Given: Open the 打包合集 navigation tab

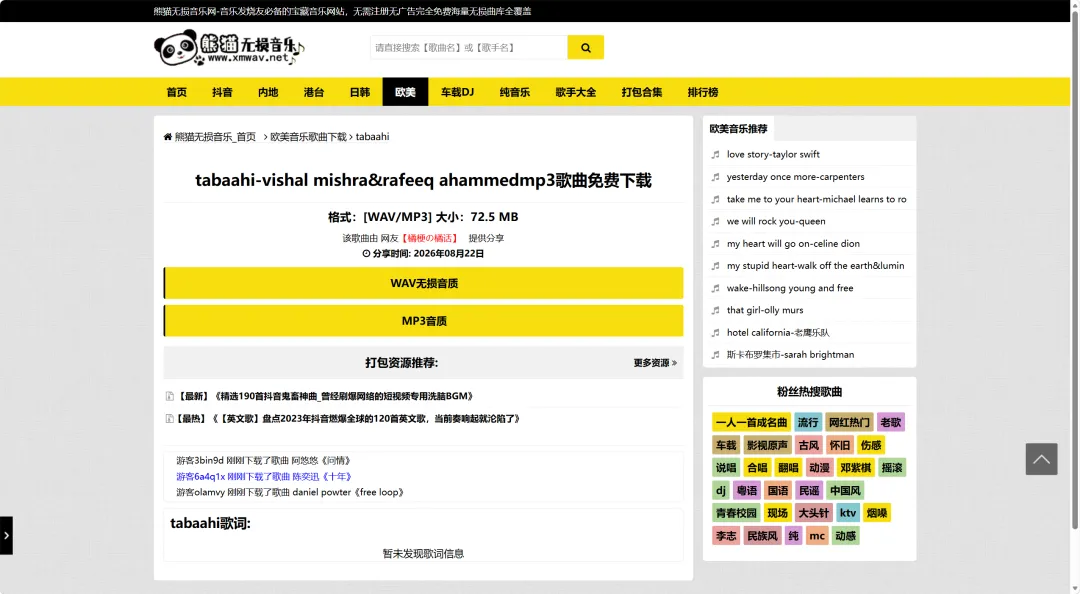Looking at the screenshot, I should click(x=641, y=92).
